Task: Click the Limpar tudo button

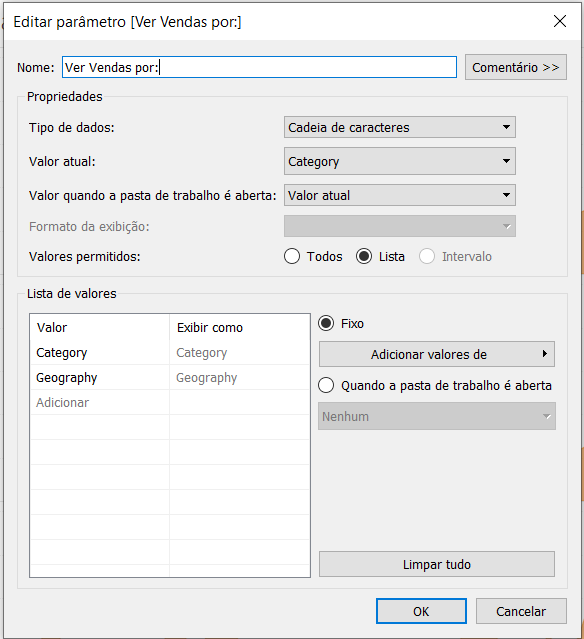Action: 436,564
